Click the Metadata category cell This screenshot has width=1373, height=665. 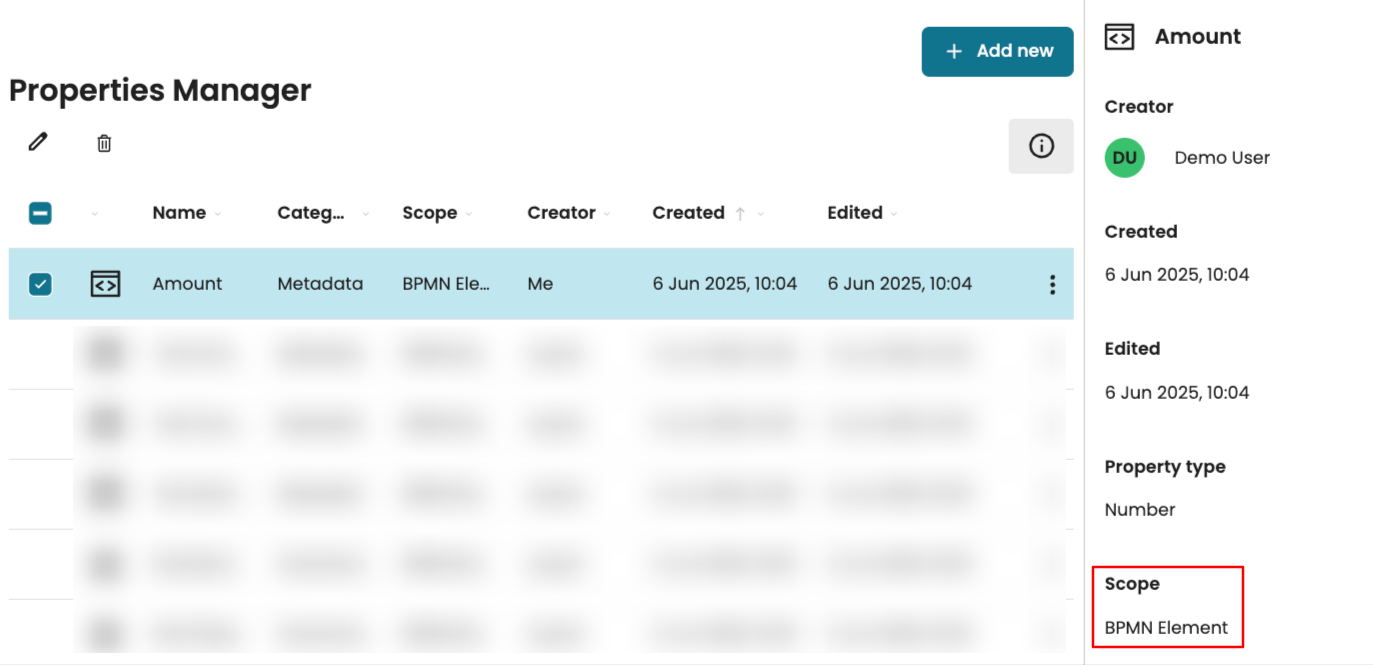(320, 284)
